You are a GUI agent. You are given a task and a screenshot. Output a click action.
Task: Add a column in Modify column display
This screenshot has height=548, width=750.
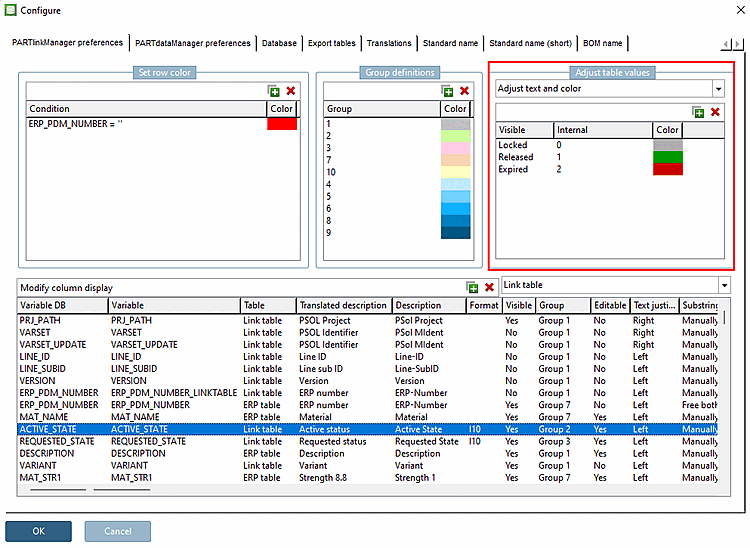coord(472,287)
